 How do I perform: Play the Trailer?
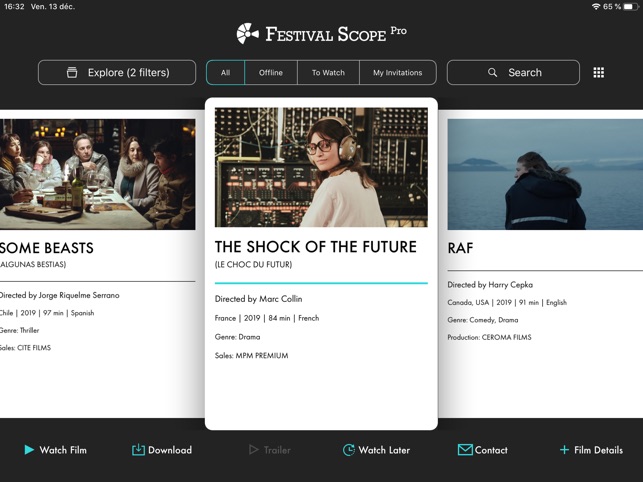[x=270, y=450]
